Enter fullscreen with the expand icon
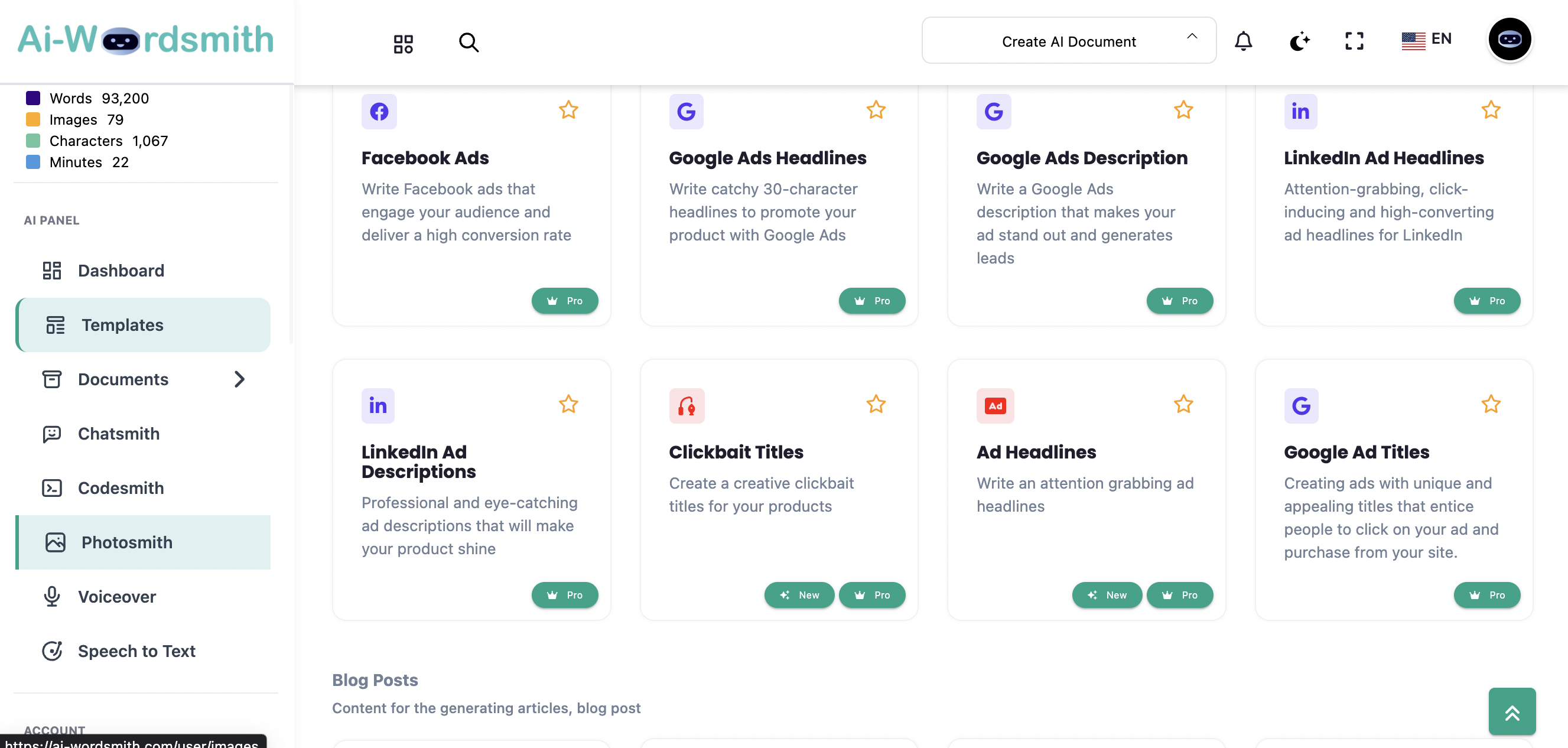The height and width of the screenshot is (748, 1568). point(1354,41)
